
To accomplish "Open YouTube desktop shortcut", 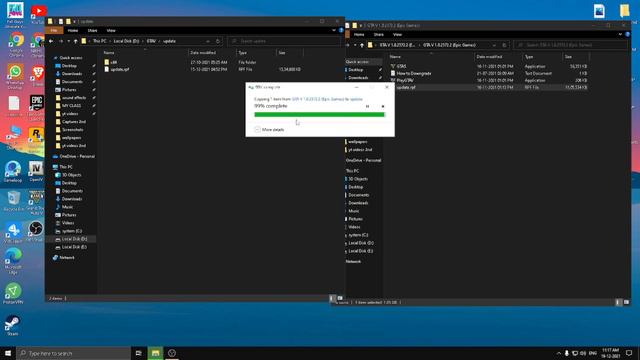I will tap(38, 13).
